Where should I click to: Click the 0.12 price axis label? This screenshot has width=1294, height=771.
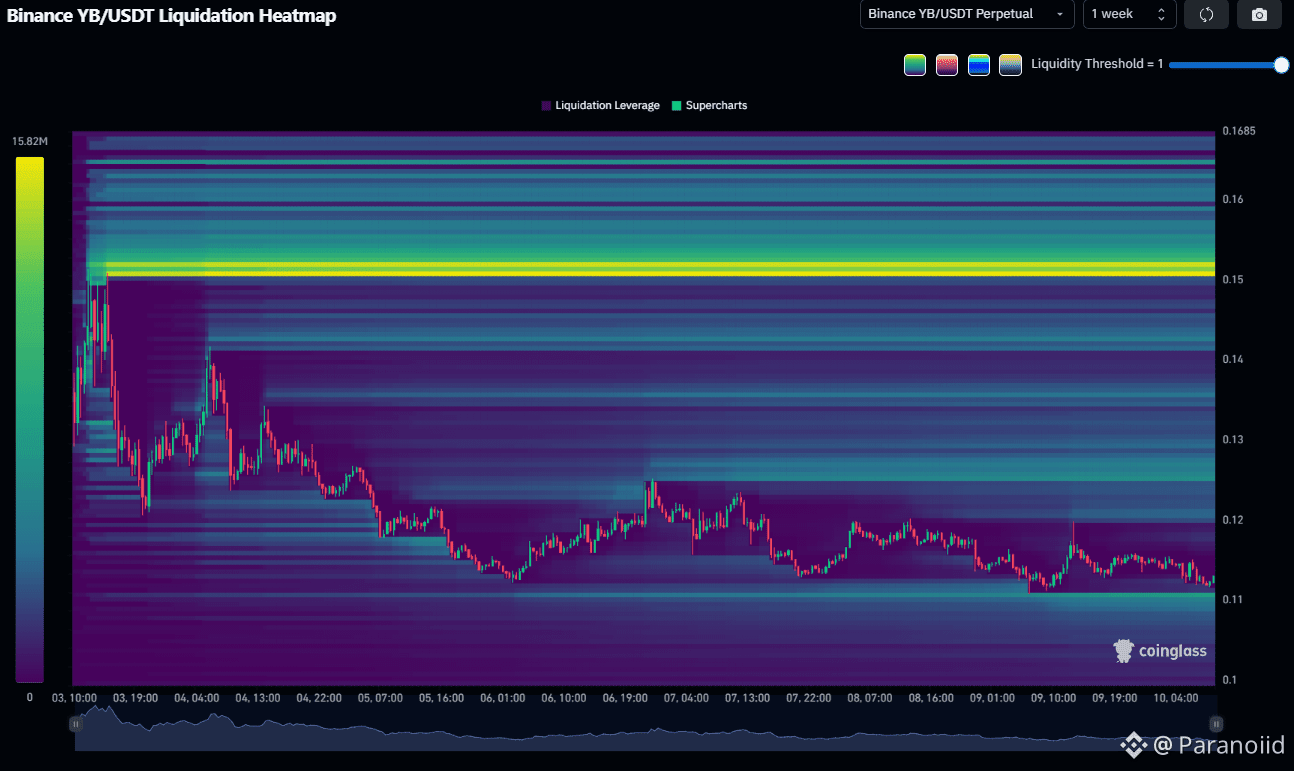[x=1232, y=519]
